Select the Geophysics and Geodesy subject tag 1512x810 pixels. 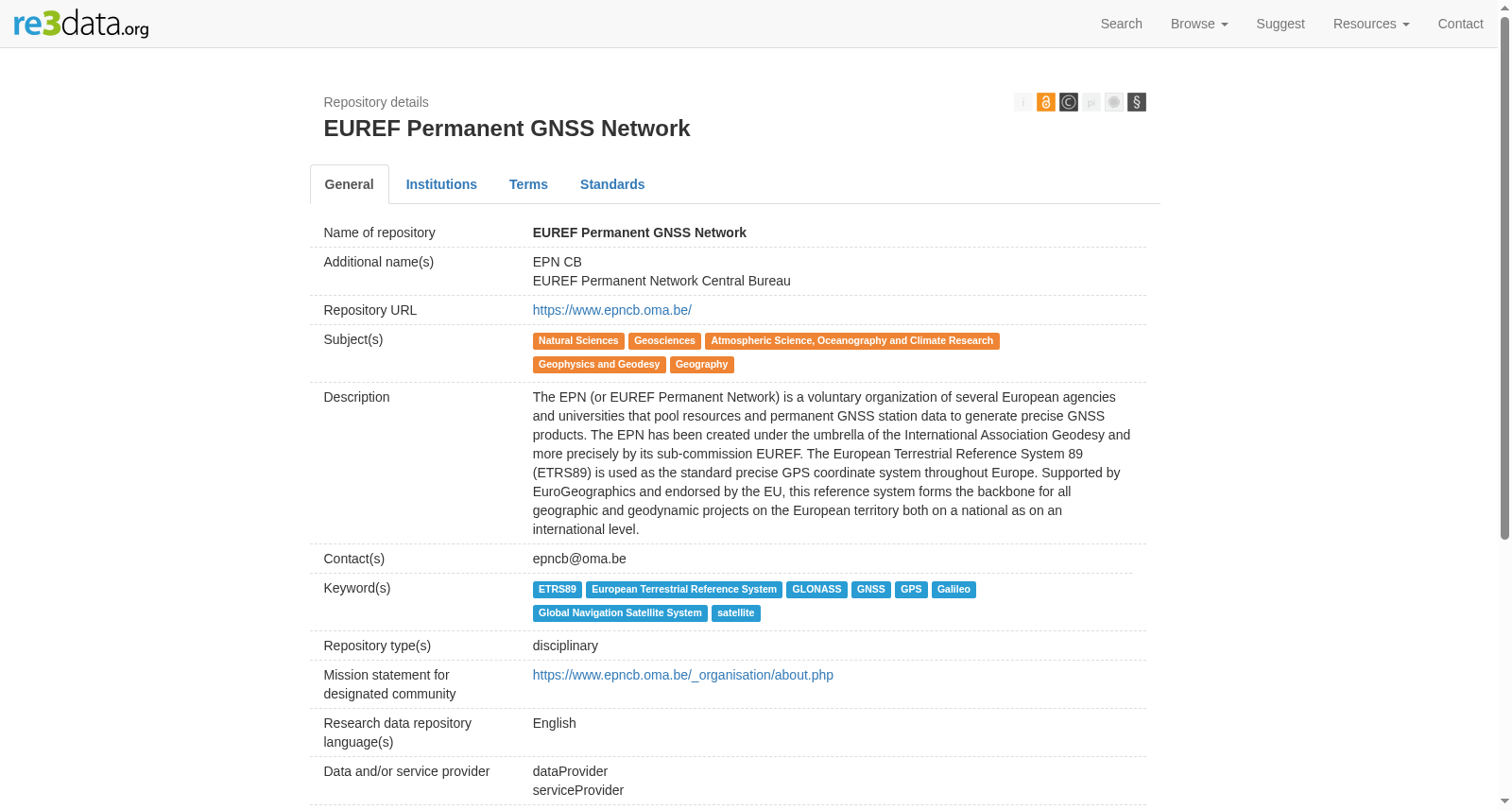coord(599,365)
